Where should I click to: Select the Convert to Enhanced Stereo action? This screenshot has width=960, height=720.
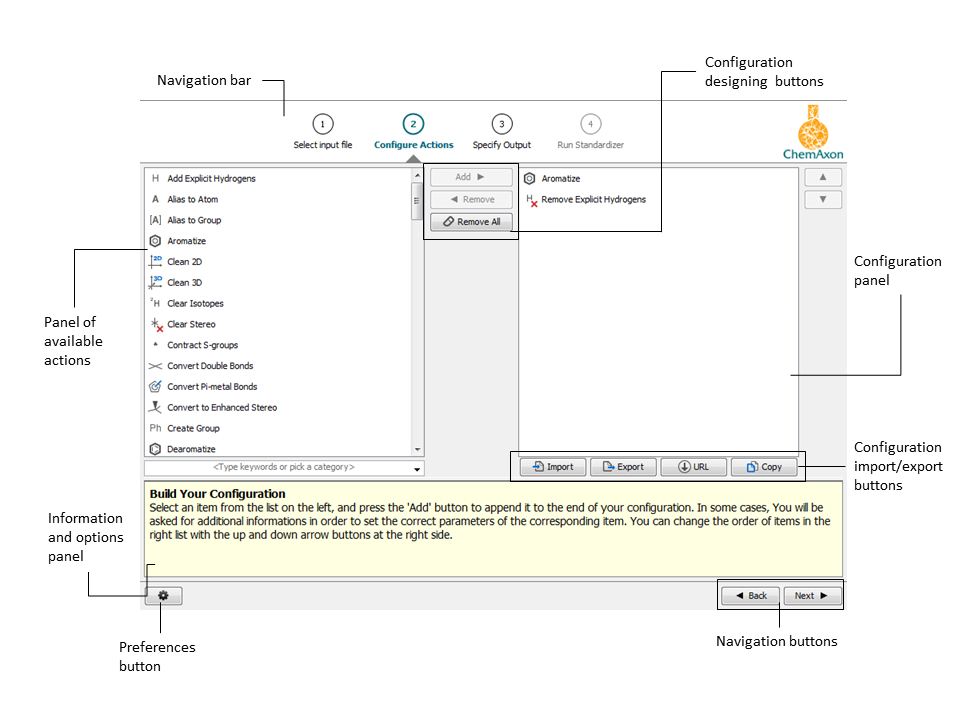point(155,407)
